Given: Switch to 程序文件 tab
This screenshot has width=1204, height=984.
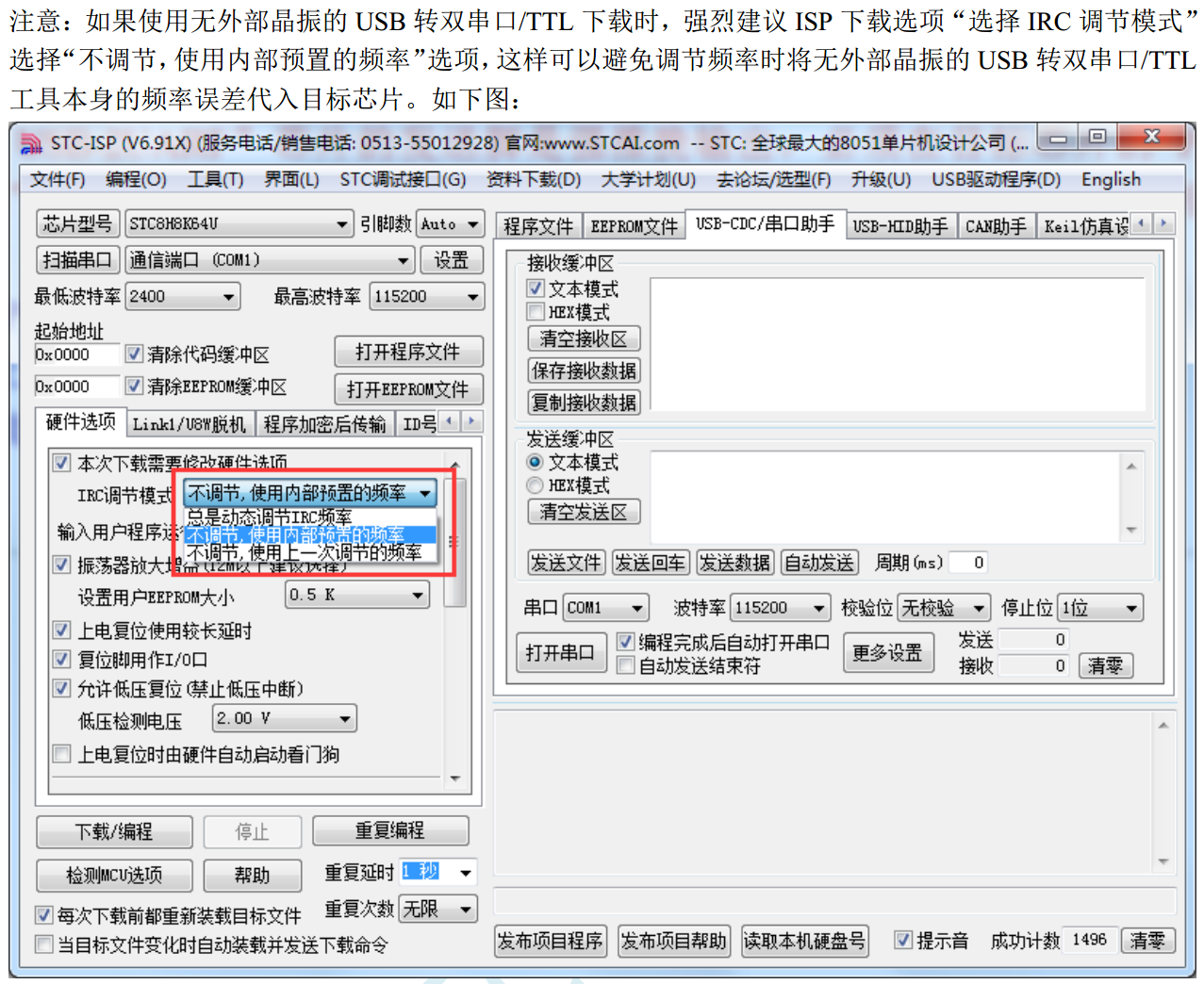Looking at the screenshot, I should [x=538, y=226].
